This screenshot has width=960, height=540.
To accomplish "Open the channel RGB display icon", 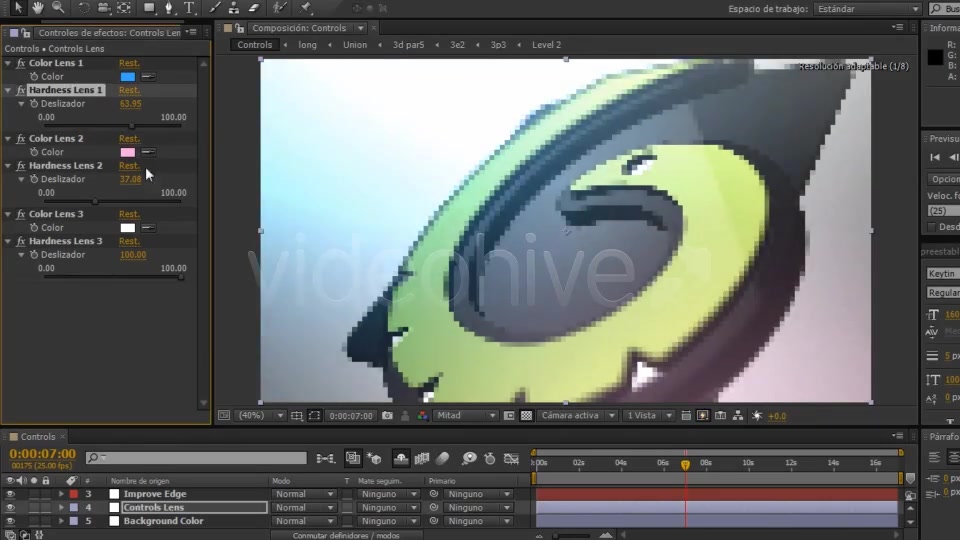I will pos(422,416).
